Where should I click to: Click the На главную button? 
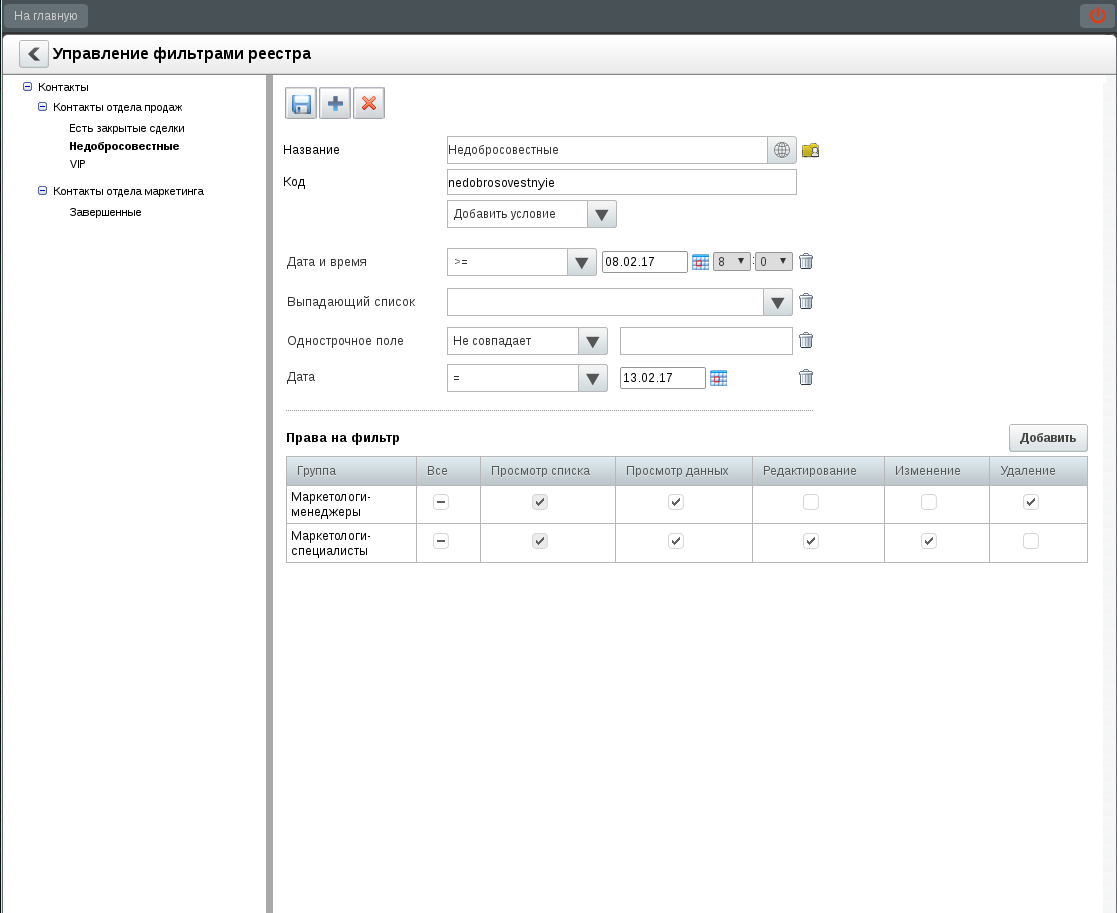pos(46,16)
